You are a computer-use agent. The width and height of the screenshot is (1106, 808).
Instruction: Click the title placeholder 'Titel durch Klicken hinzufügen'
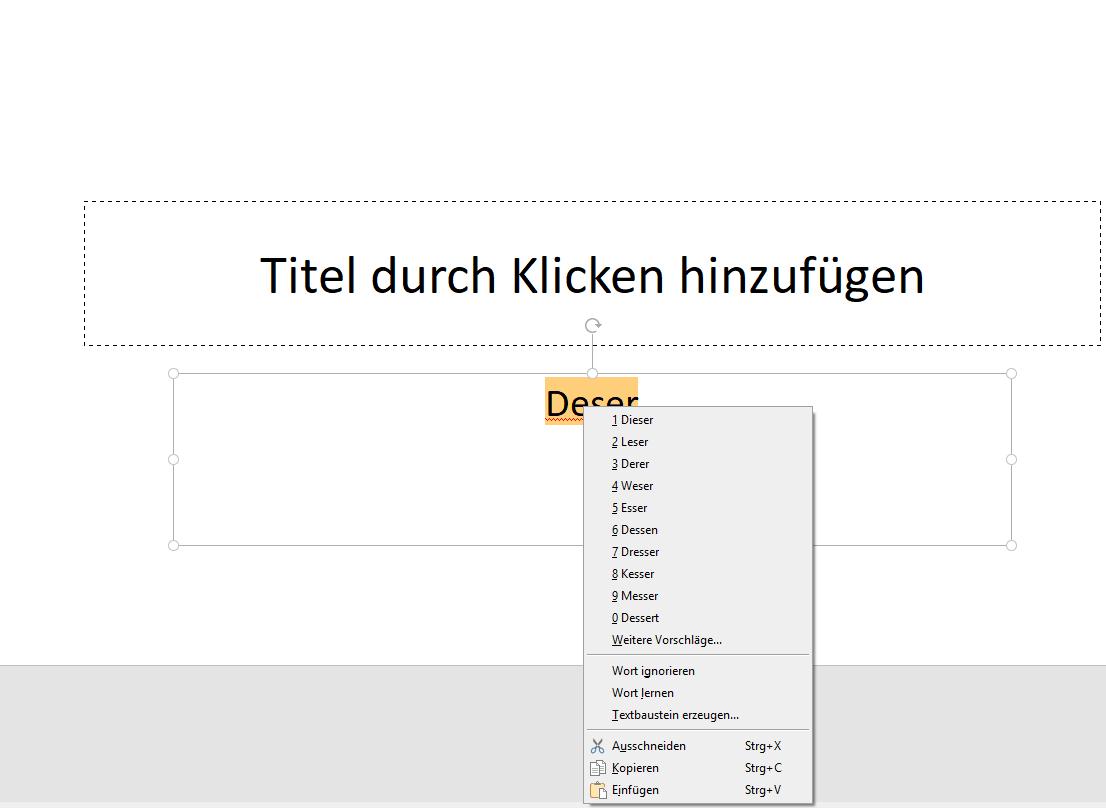pos(592,275)
